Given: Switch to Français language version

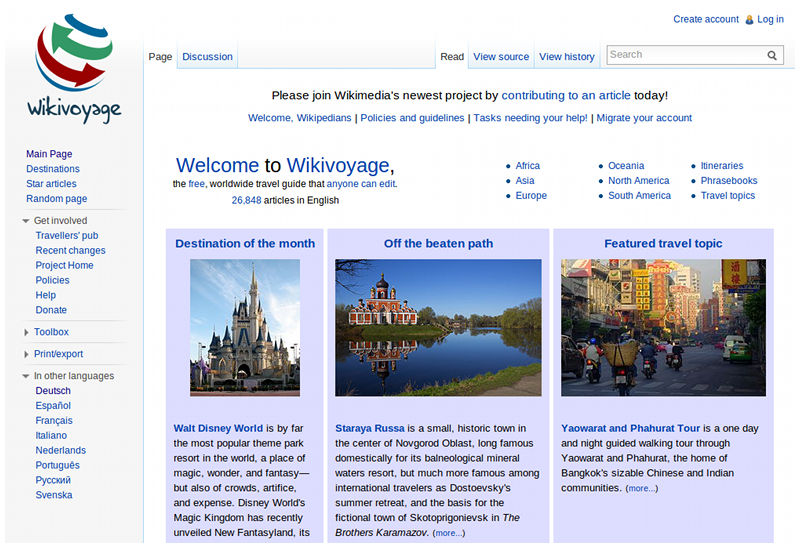Looking at the screenshot, I should (54, 420).
